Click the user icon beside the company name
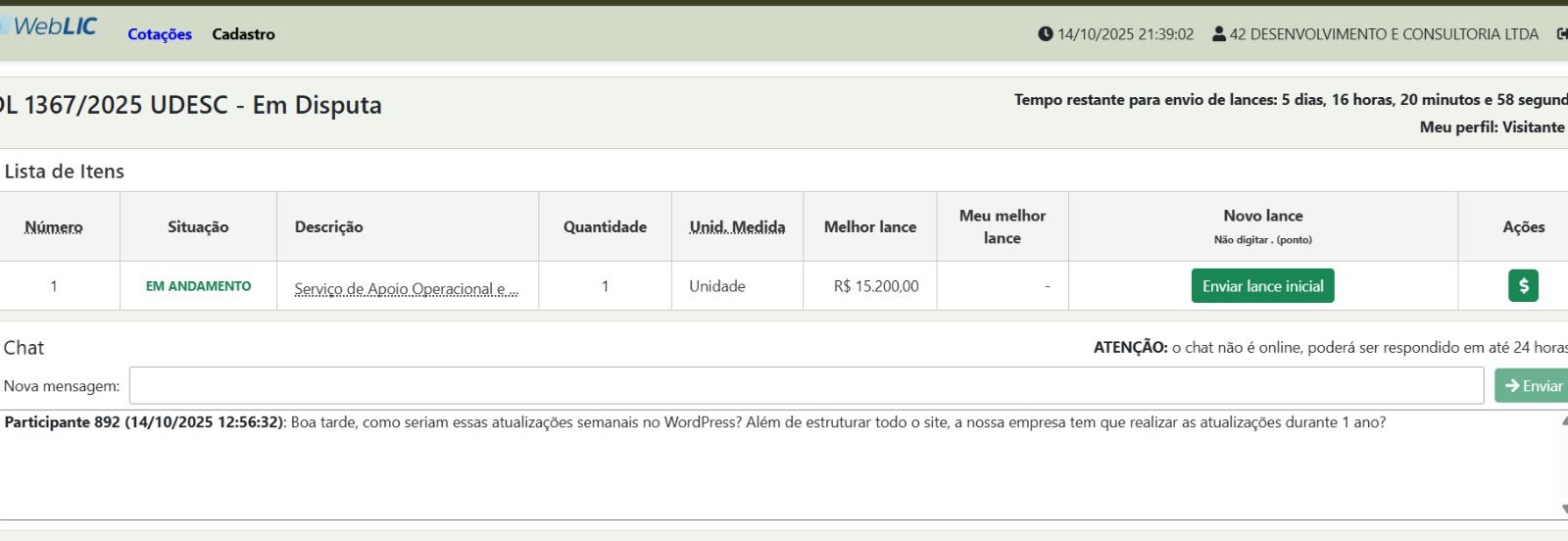The image size is (1568, 541). click(x=1218, y=34)
